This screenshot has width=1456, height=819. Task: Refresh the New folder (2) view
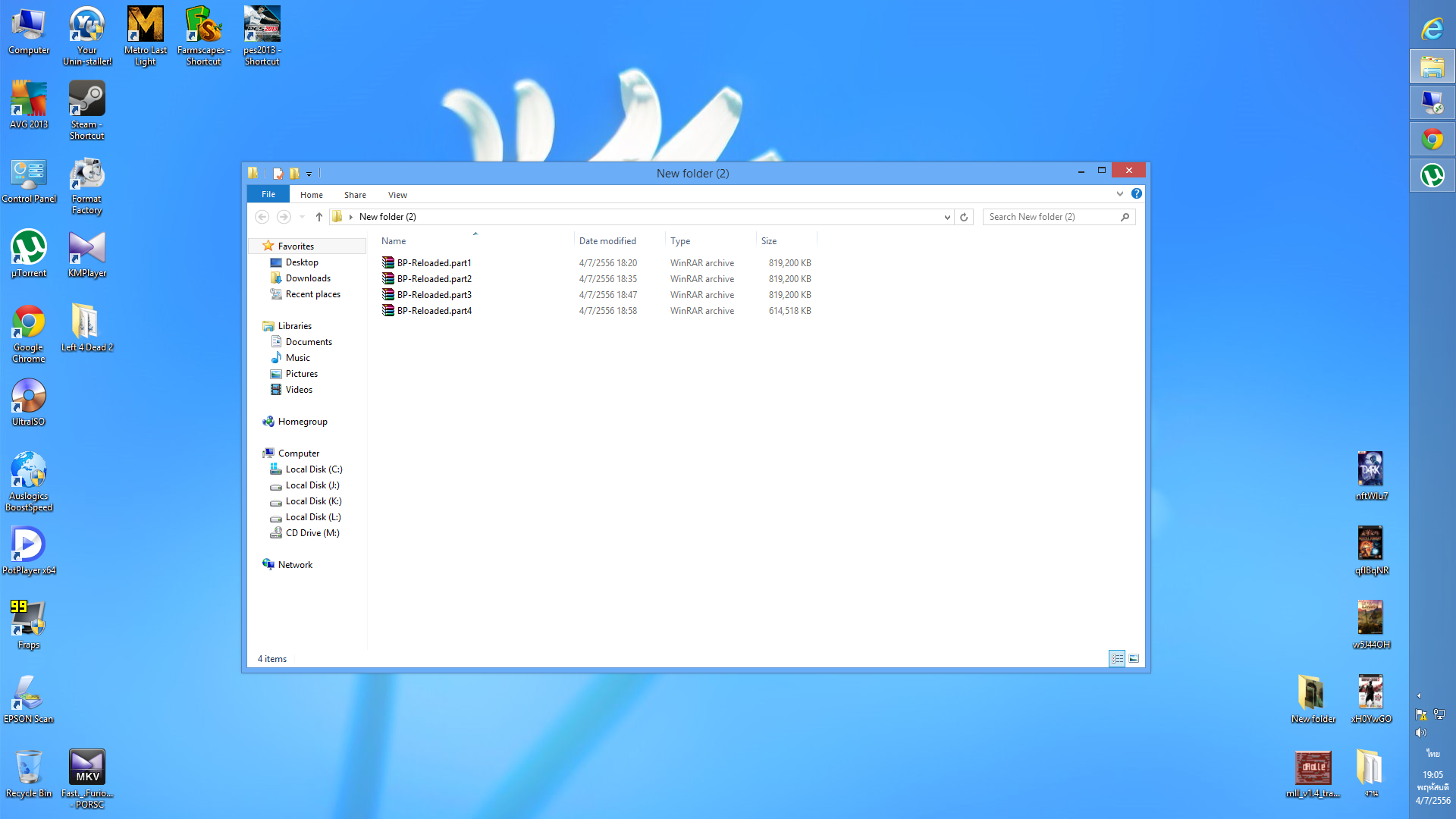point(964,217)
